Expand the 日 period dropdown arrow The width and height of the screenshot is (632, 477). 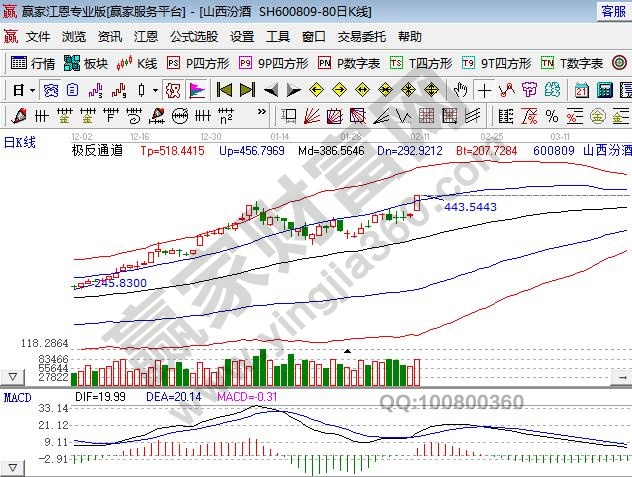(30, 89)
